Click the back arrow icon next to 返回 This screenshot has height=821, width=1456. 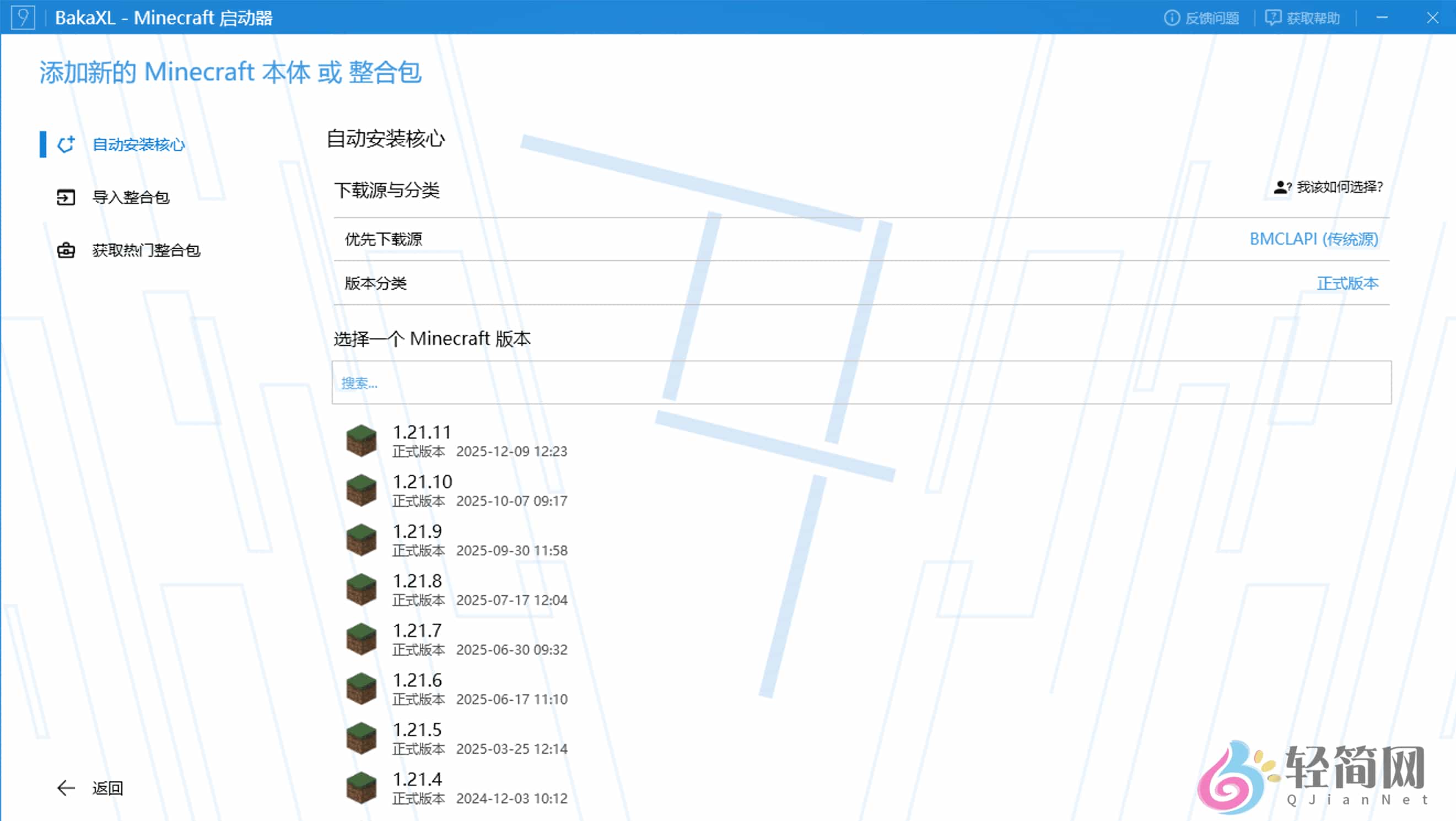point(65,786)
